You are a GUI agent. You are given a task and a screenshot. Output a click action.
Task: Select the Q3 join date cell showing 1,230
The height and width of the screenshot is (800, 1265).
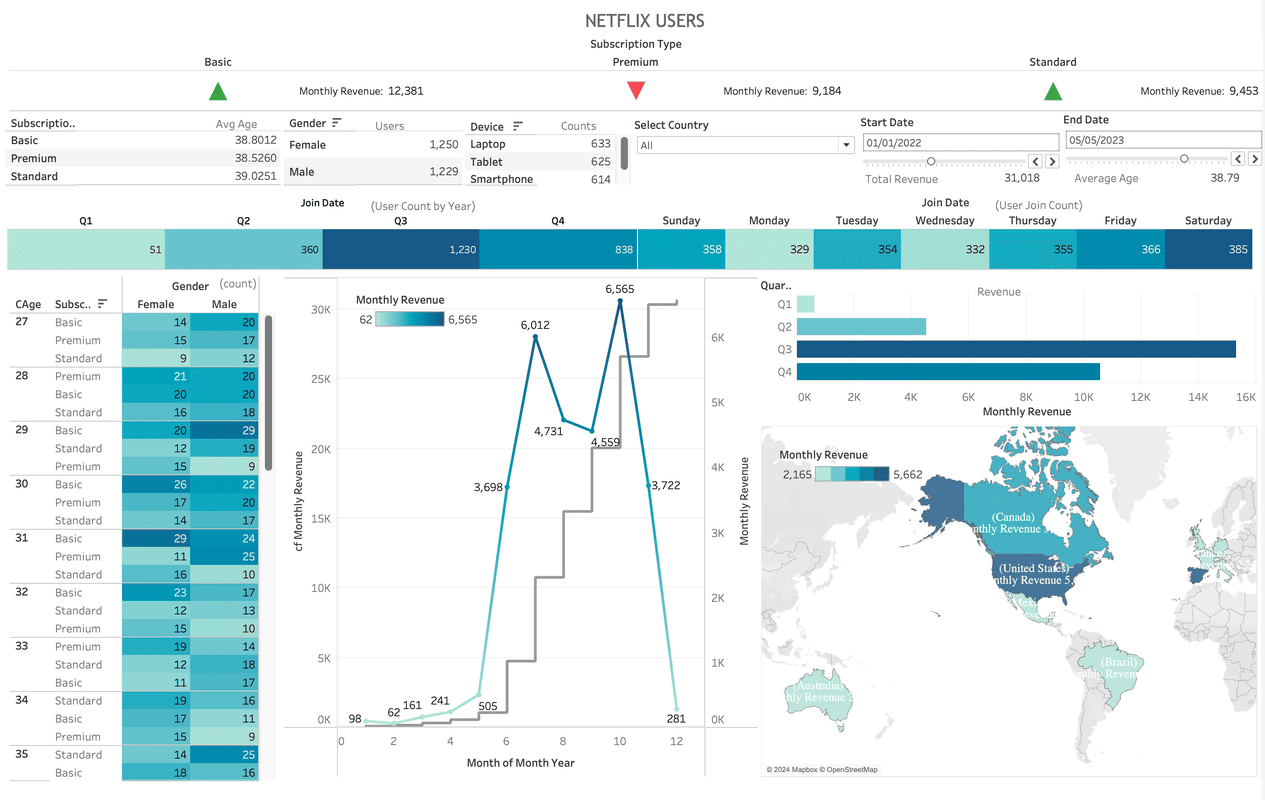click(401, 249)
